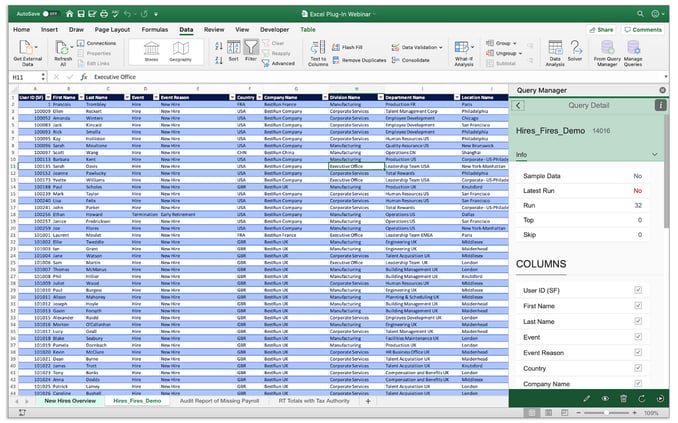Uncheck the User ID (SF) column checkbox
The height and width of the screenshot is (423, 678).
[x=638, y=290]
